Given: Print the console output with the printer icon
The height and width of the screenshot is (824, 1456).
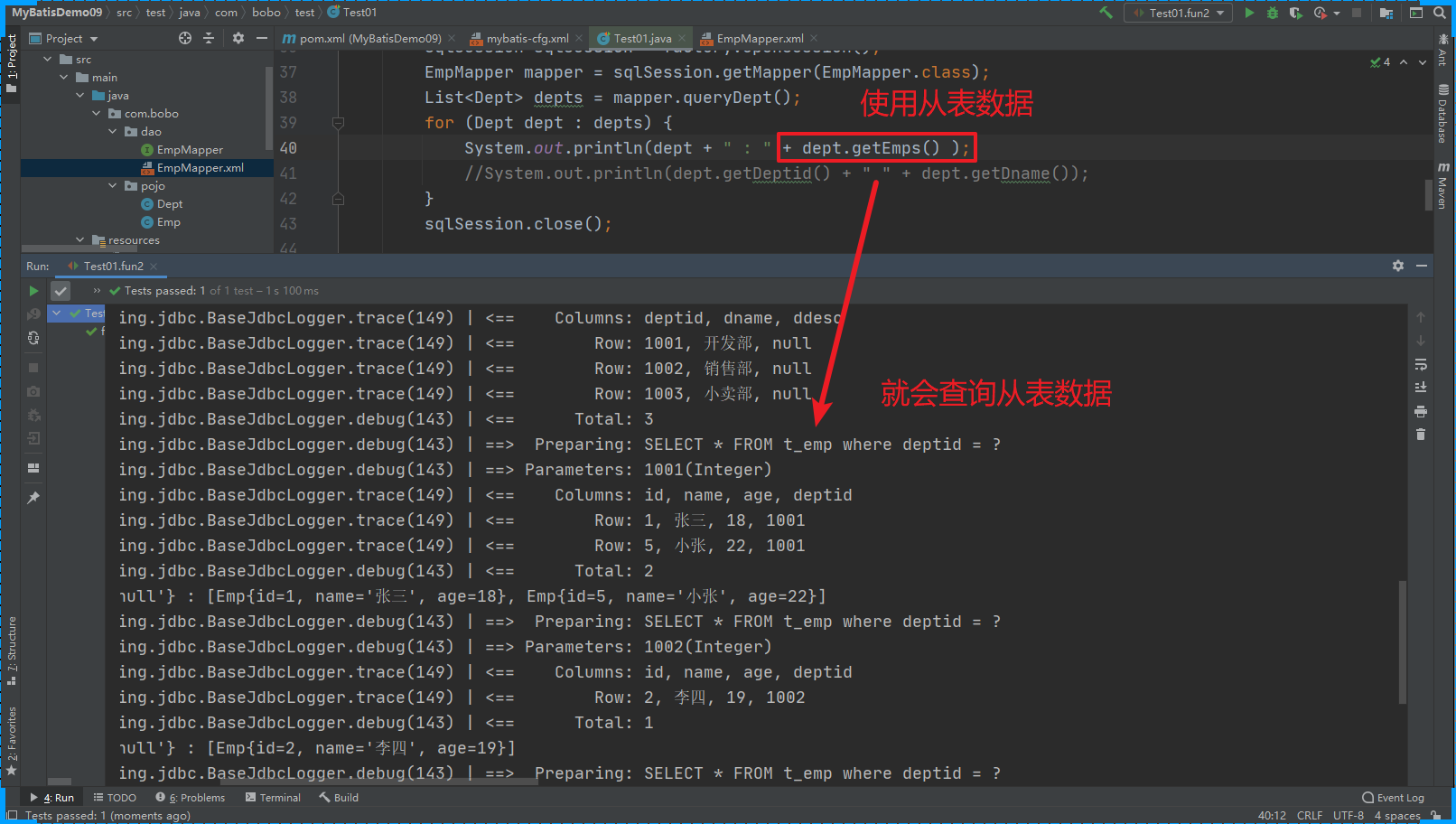Looking at the screenshot, I should click(x=1421, y=411).
